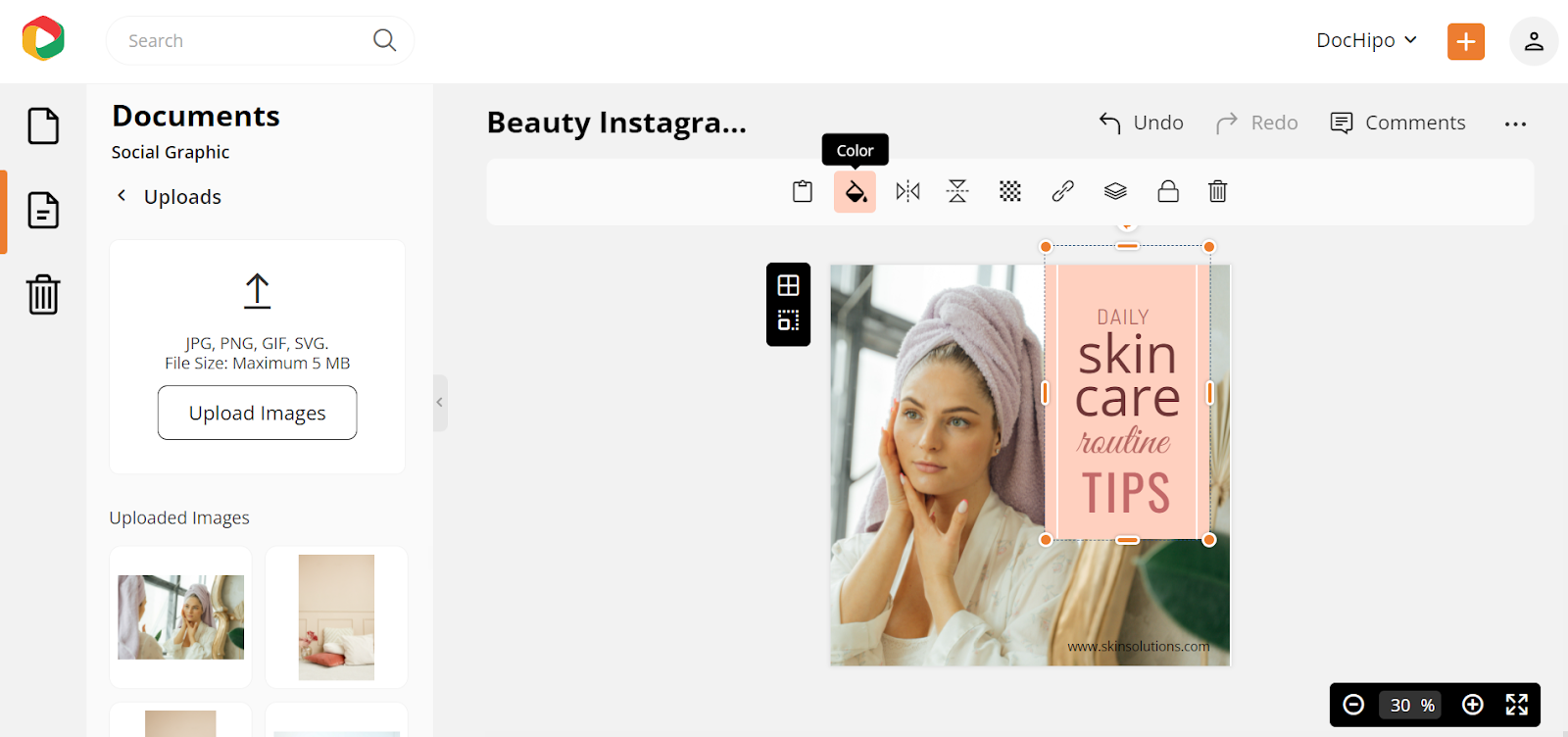Click the search magnifier icon
This screenshot has height=737, width=1568.
point(384,40)
